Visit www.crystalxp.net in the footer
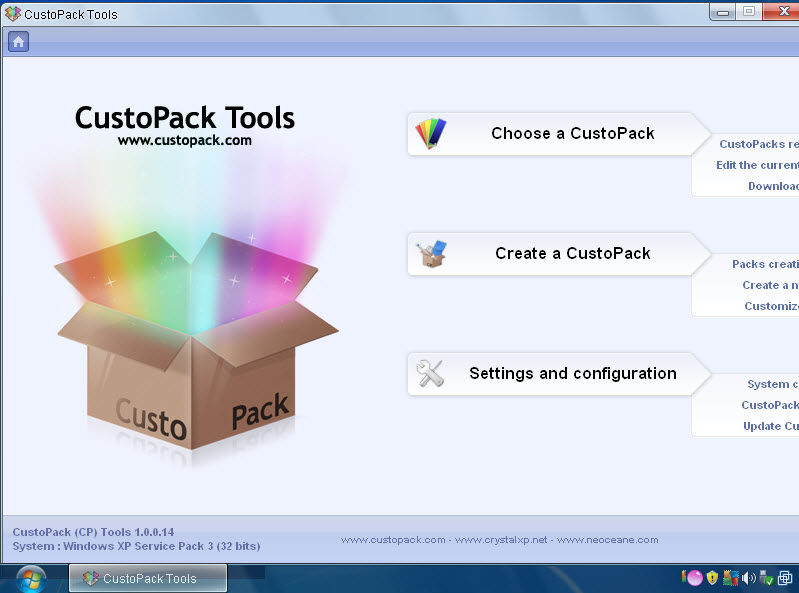The width and height of the screenshot is (799, 593). pyautogui.click(x=501, y=540)
